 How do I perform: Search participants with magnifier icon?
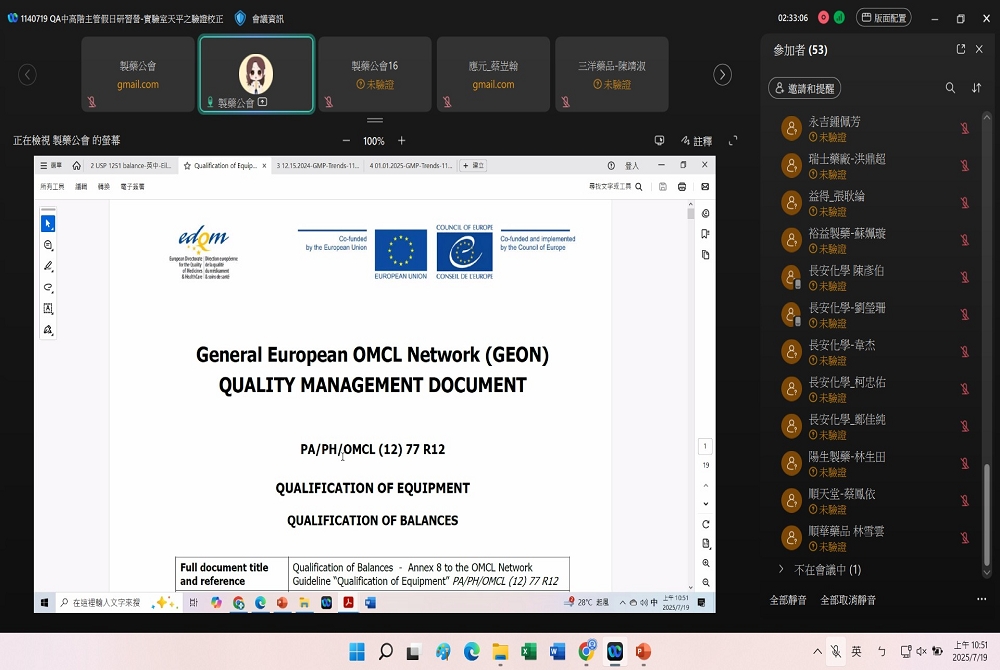(950, 88)
